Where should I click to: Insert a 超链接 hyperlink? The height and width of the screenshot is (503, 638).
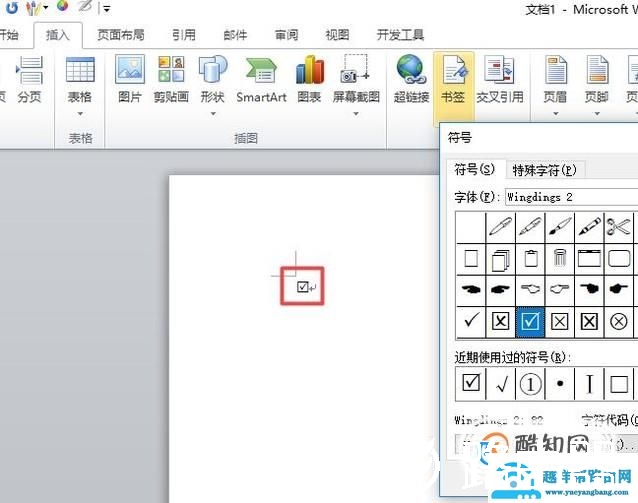pos(411,79)
